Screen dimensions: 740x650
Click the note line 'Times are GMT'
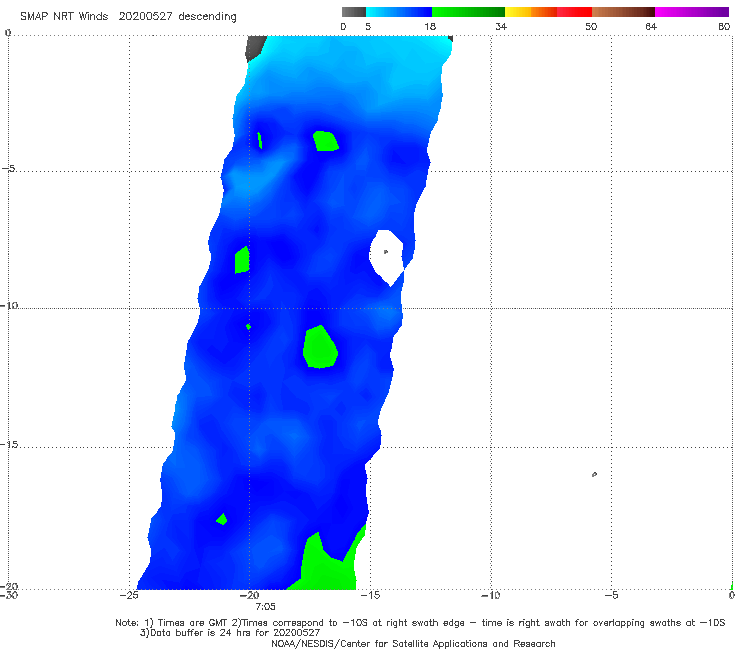(193, 623)
